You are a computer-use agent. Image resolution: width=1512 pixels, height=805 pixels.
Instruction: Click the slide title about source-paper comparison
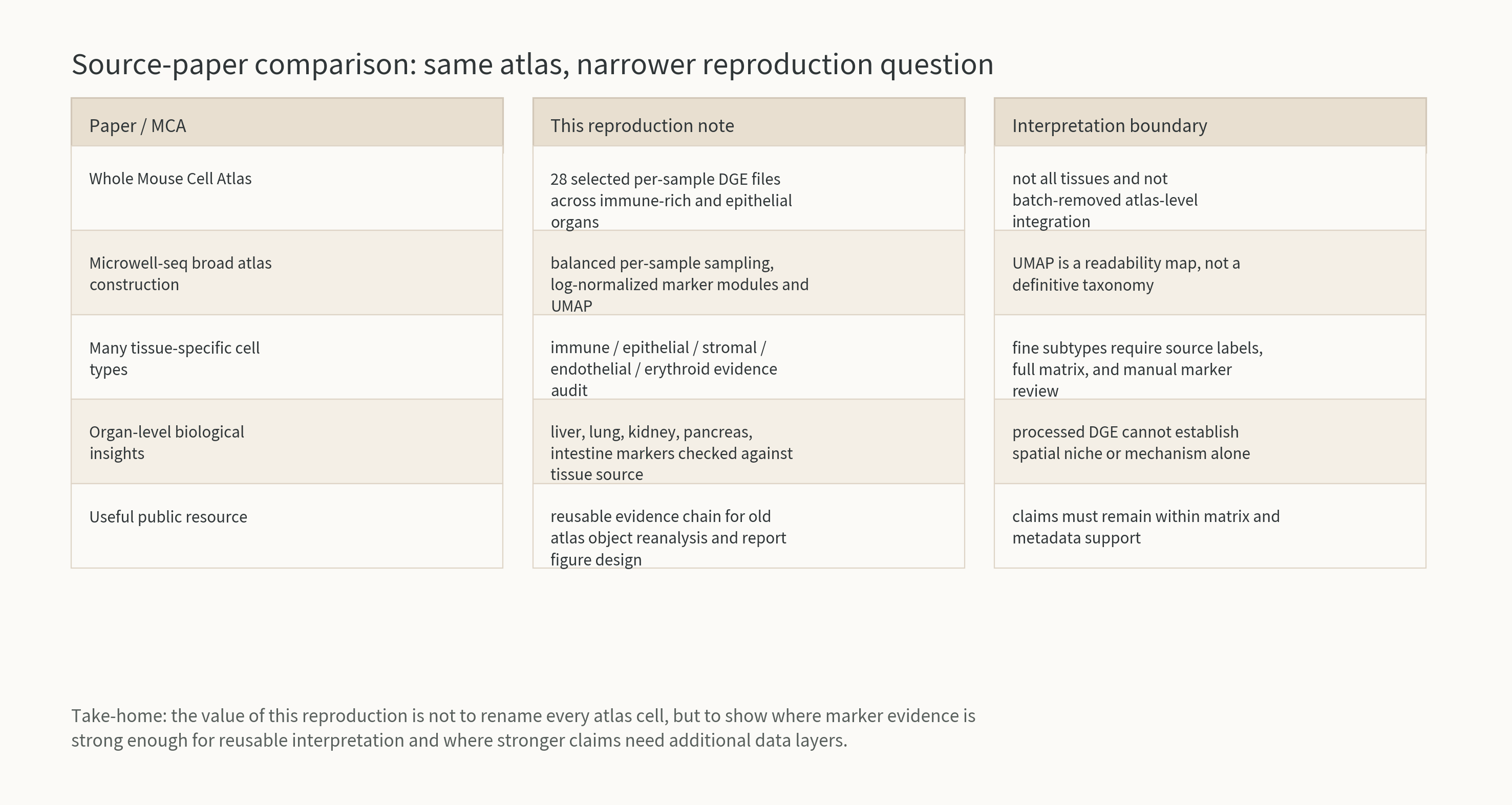coord(533,64)
